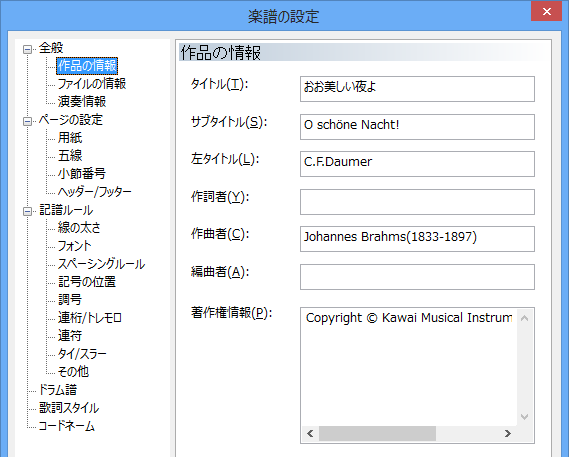The image size is (569, 457).
Task: Close the 楽譜の設定 dialog
Action: 547,12
